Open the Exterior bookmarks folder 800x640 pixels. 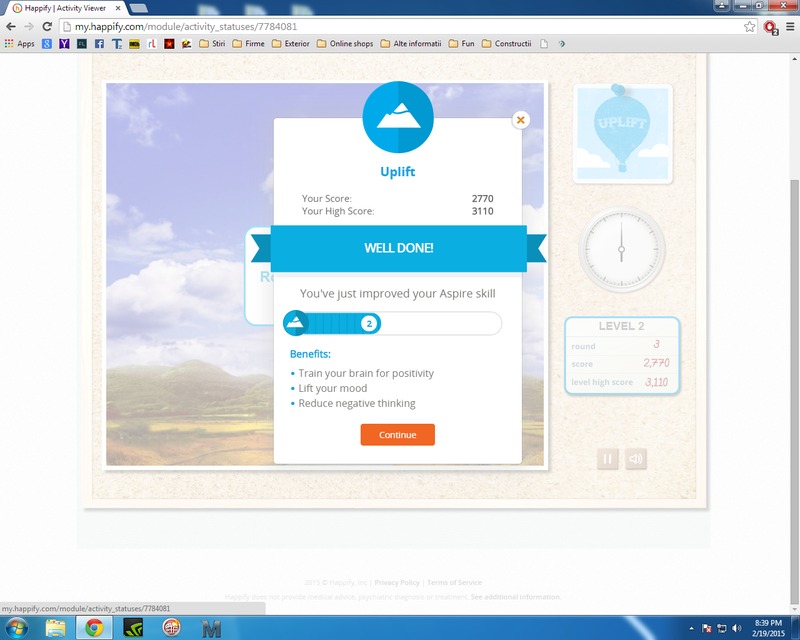coord(291,44)
